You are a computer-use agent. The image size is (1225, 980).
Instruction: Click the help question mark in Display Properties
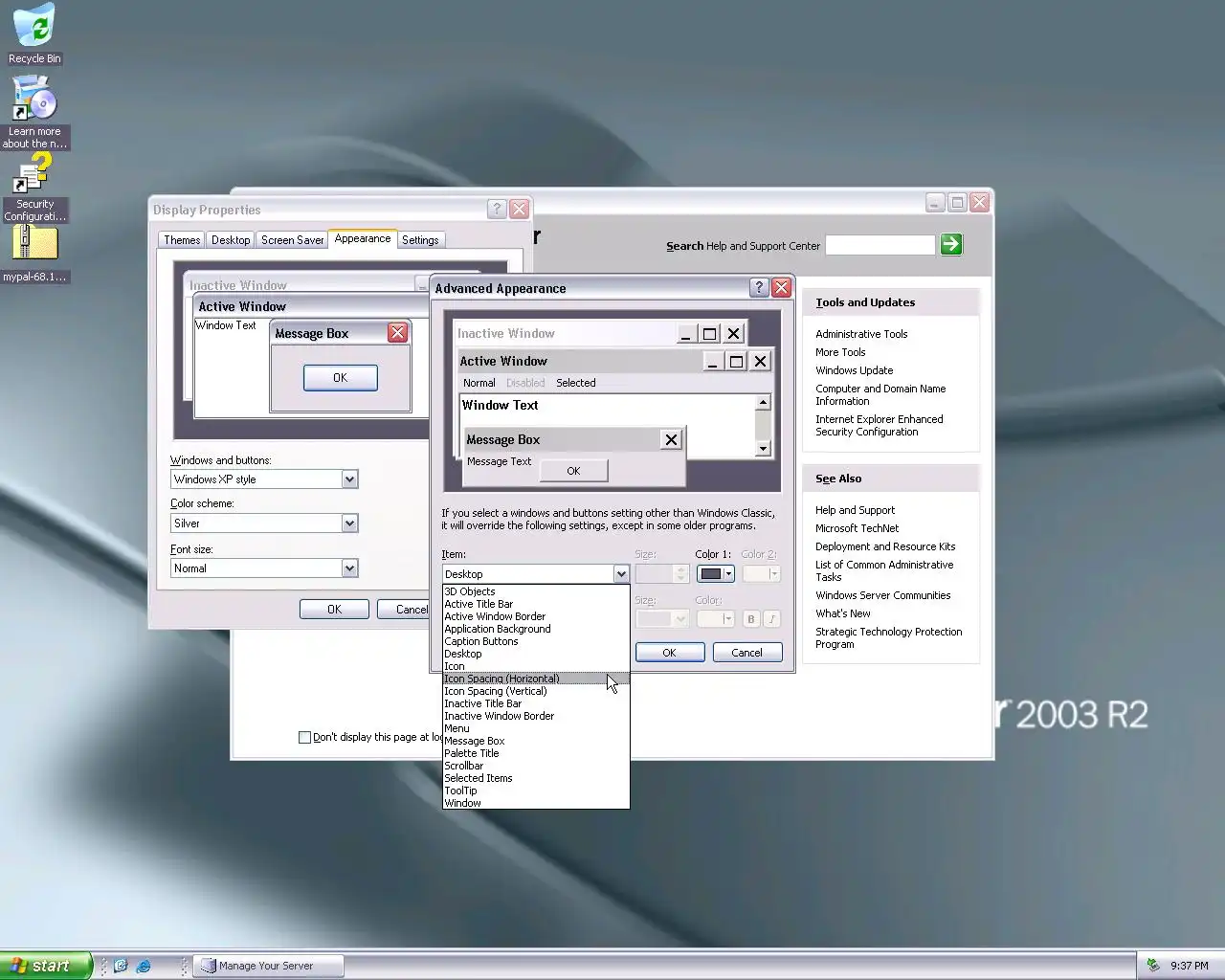(x=497, y=209)
